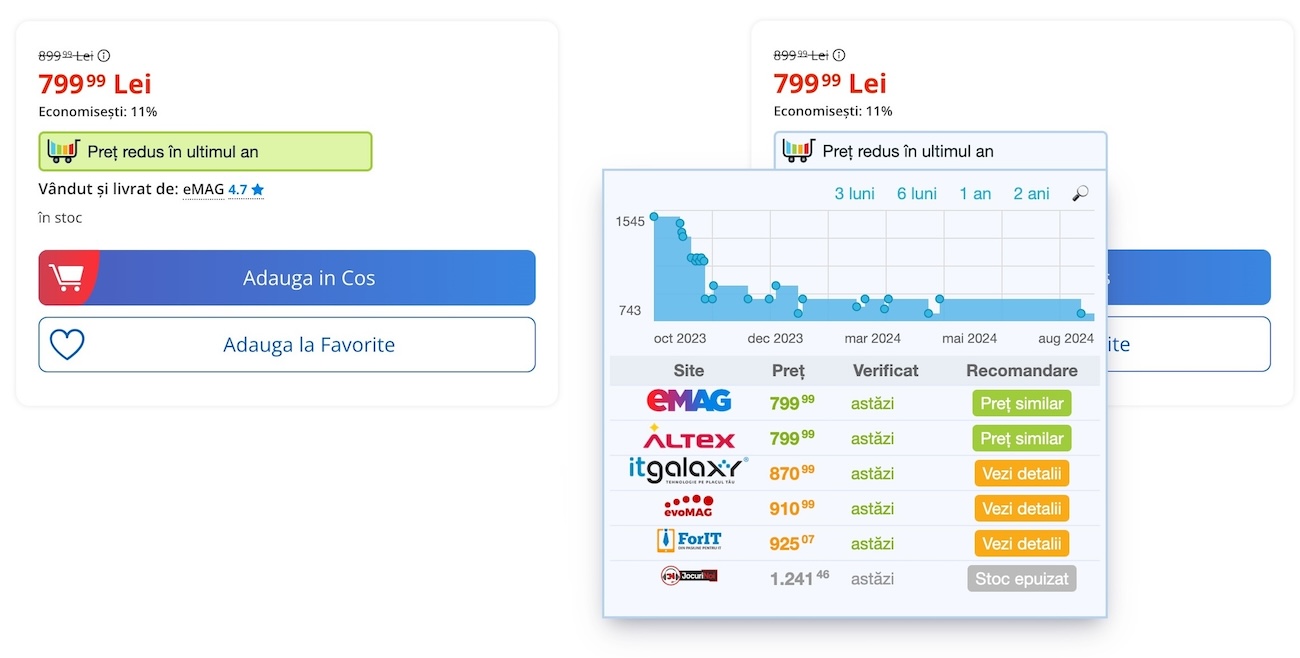Click the rainbow cart icon in the green badge
Image resolution: width=1300 pixels, height=658 pixels.
tap(61, 150)
